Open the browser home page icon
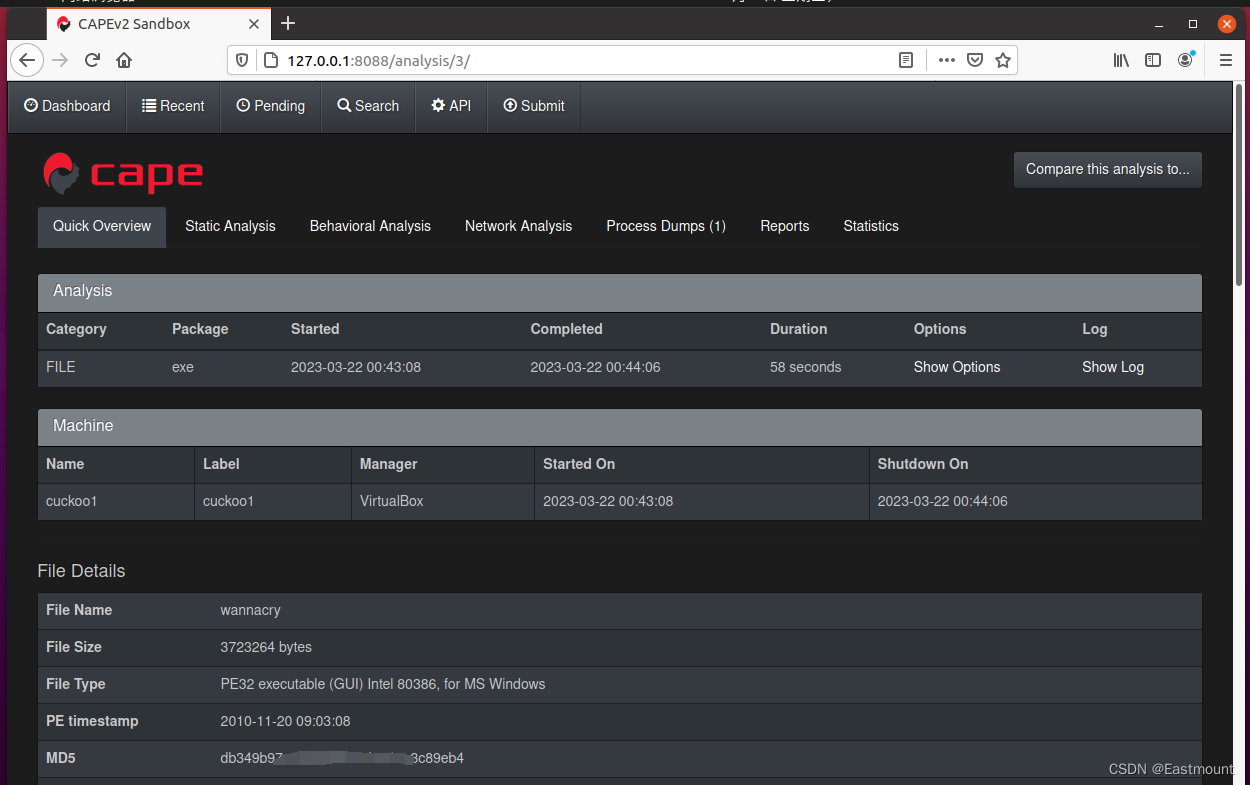The width and height of the screenshot is (1250, 785). click(124, 60)
